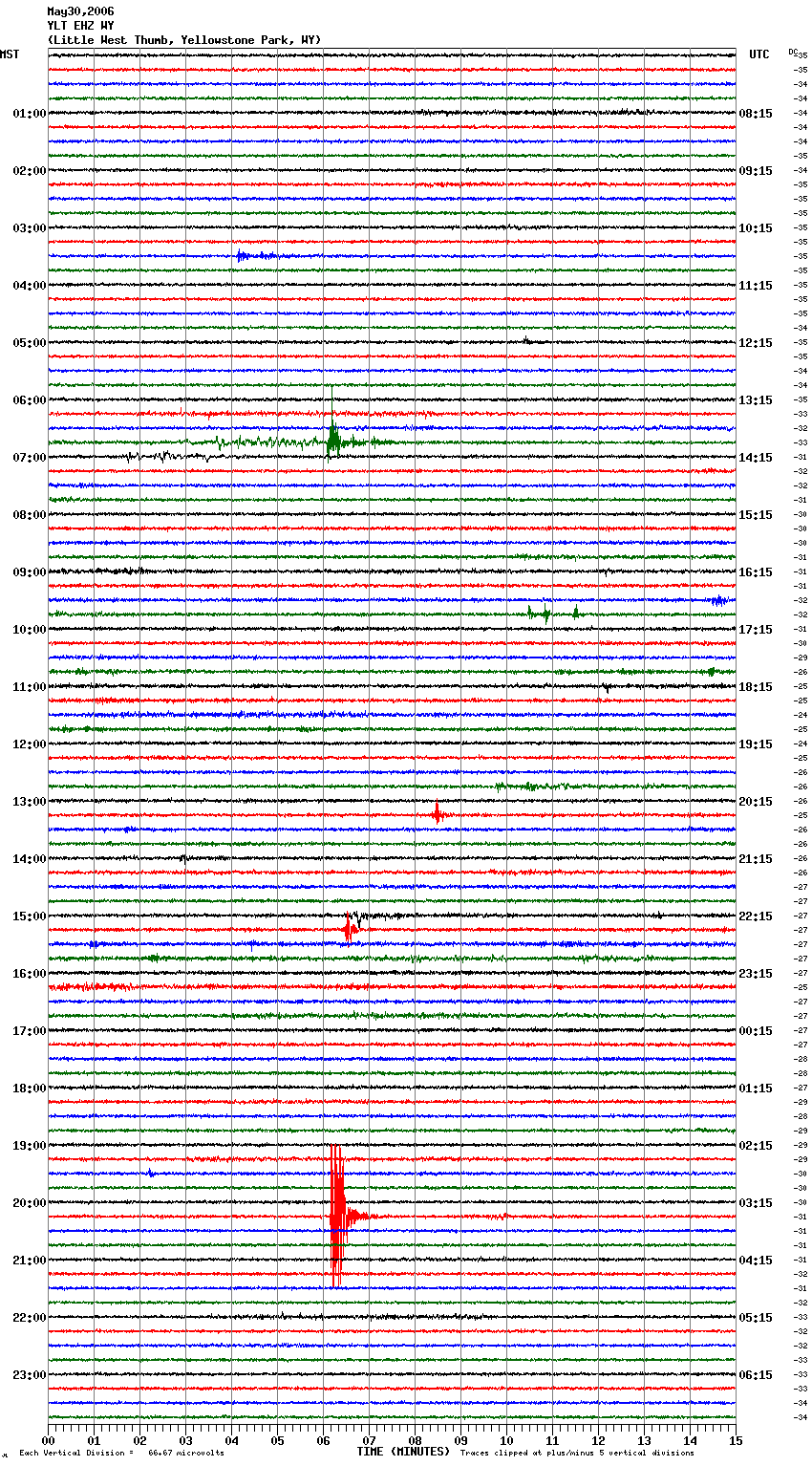
Task: Click the red event after 15:00 MST
Action: pyautogui.click(x=350, y=928)
